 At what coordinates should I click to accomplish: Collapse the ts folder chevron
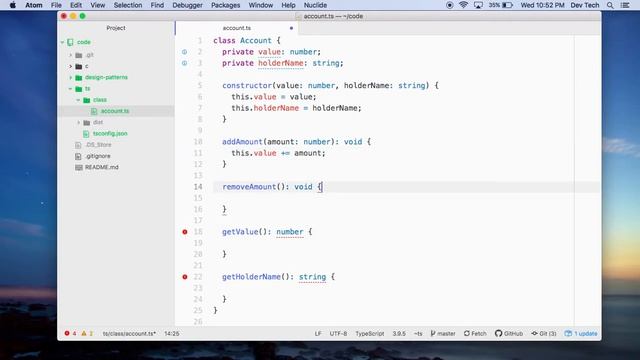point(70,89)
